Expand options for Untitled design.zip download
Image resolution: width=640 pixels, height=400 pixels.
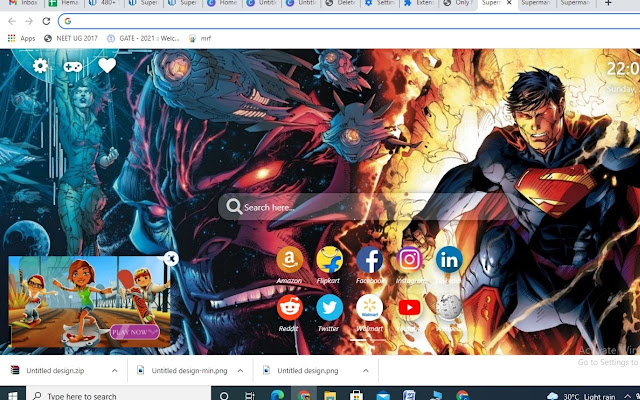(115, 371)
